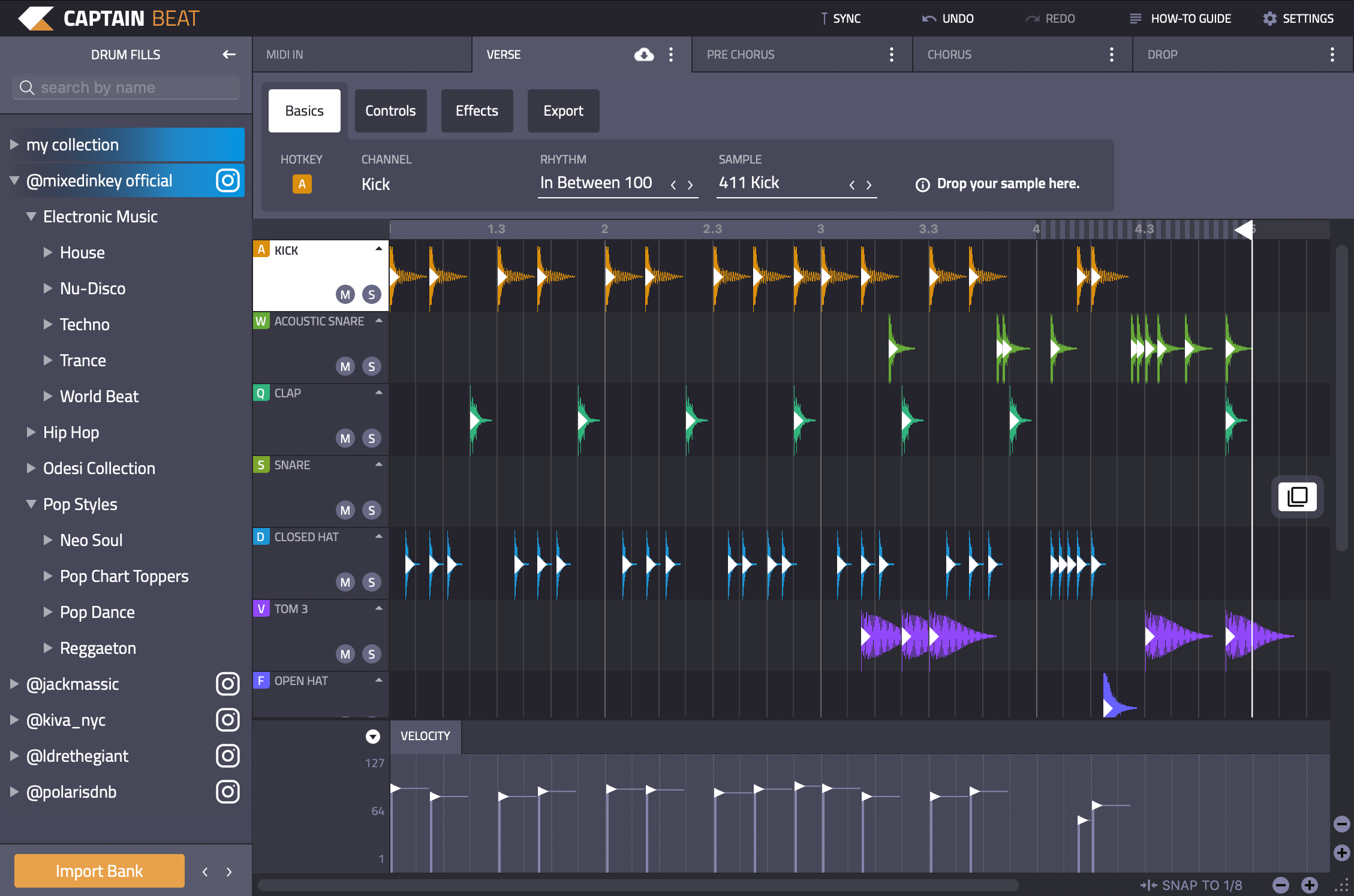Click the Import Bank button
The height and width of the screenshot is (896, 1354).
[100, 870]
